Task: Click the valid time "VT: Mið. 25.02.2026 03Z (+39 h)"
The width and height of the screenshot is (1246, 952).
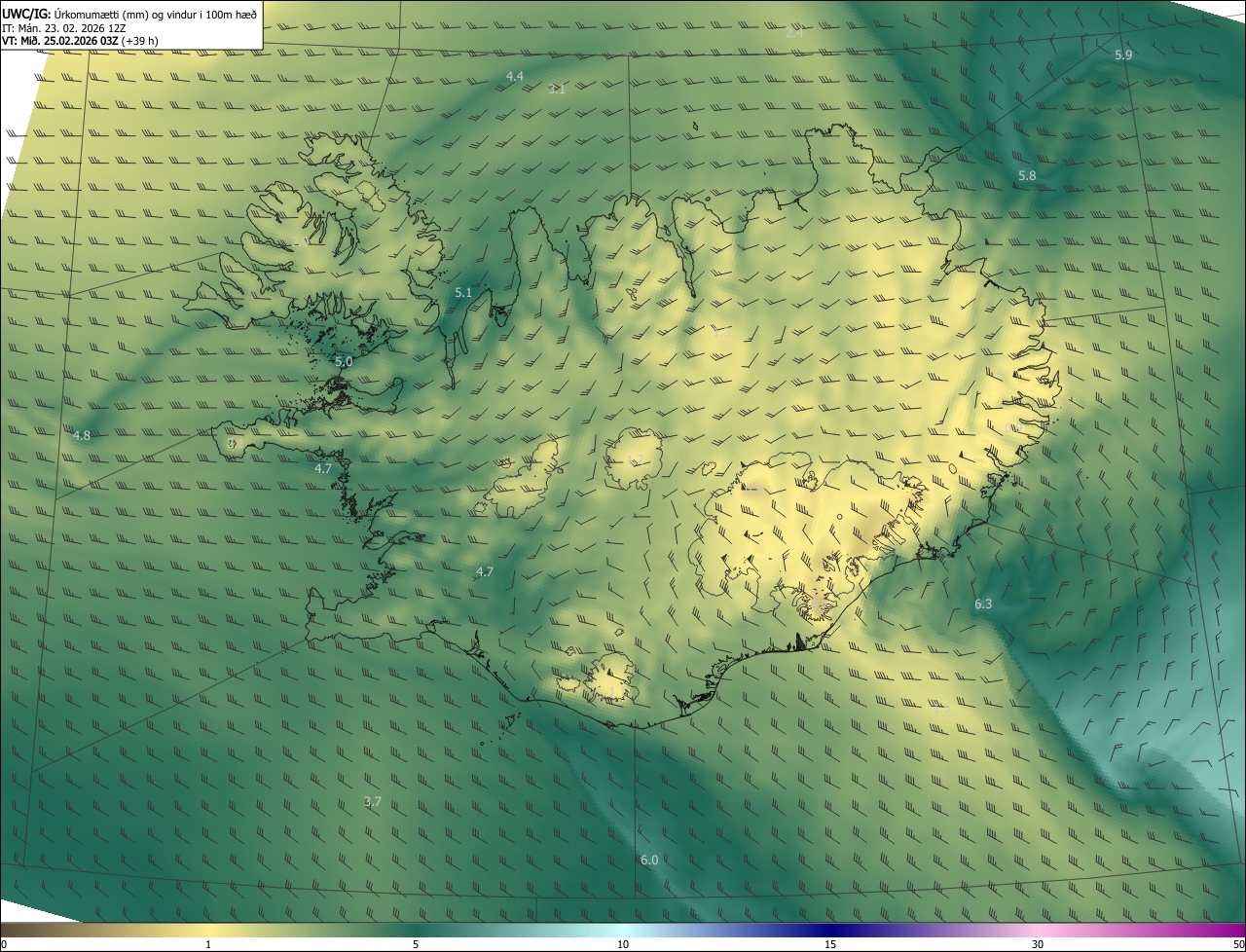Action: coord(81,41)
